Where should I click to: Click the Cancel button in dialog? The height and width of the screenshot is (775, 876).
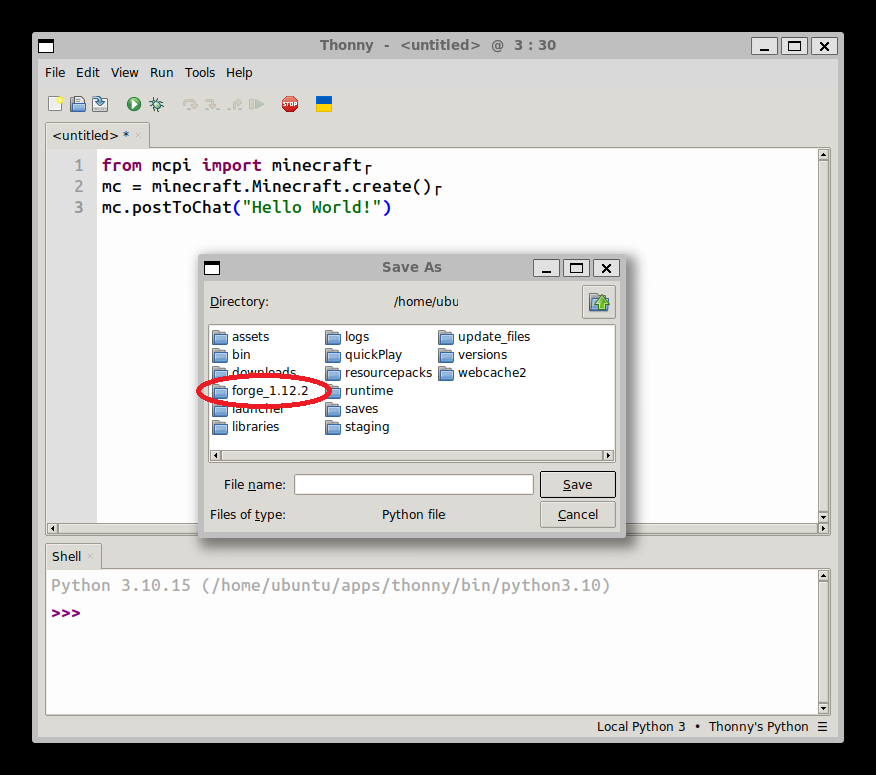tap(578, 515)
